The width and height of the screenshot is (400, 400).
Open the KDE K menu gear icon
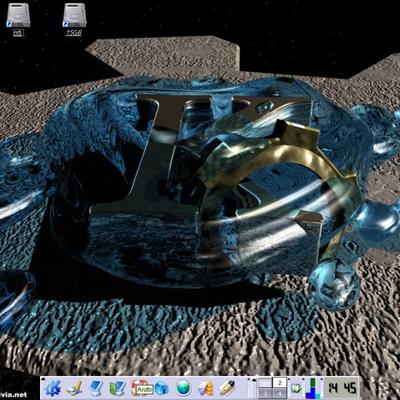[x=52, y=388]
